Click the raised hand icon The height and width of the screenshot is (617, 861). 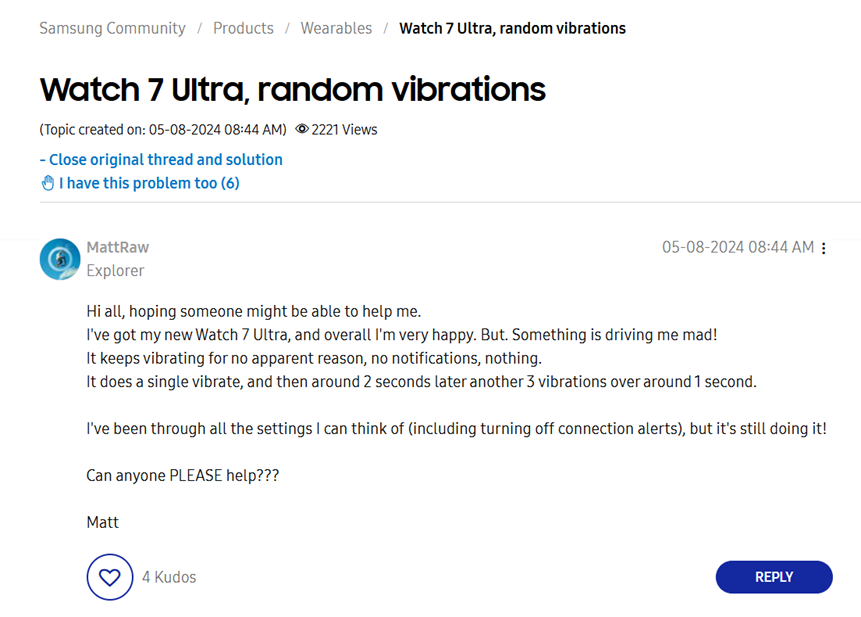[x=47, y=183]
